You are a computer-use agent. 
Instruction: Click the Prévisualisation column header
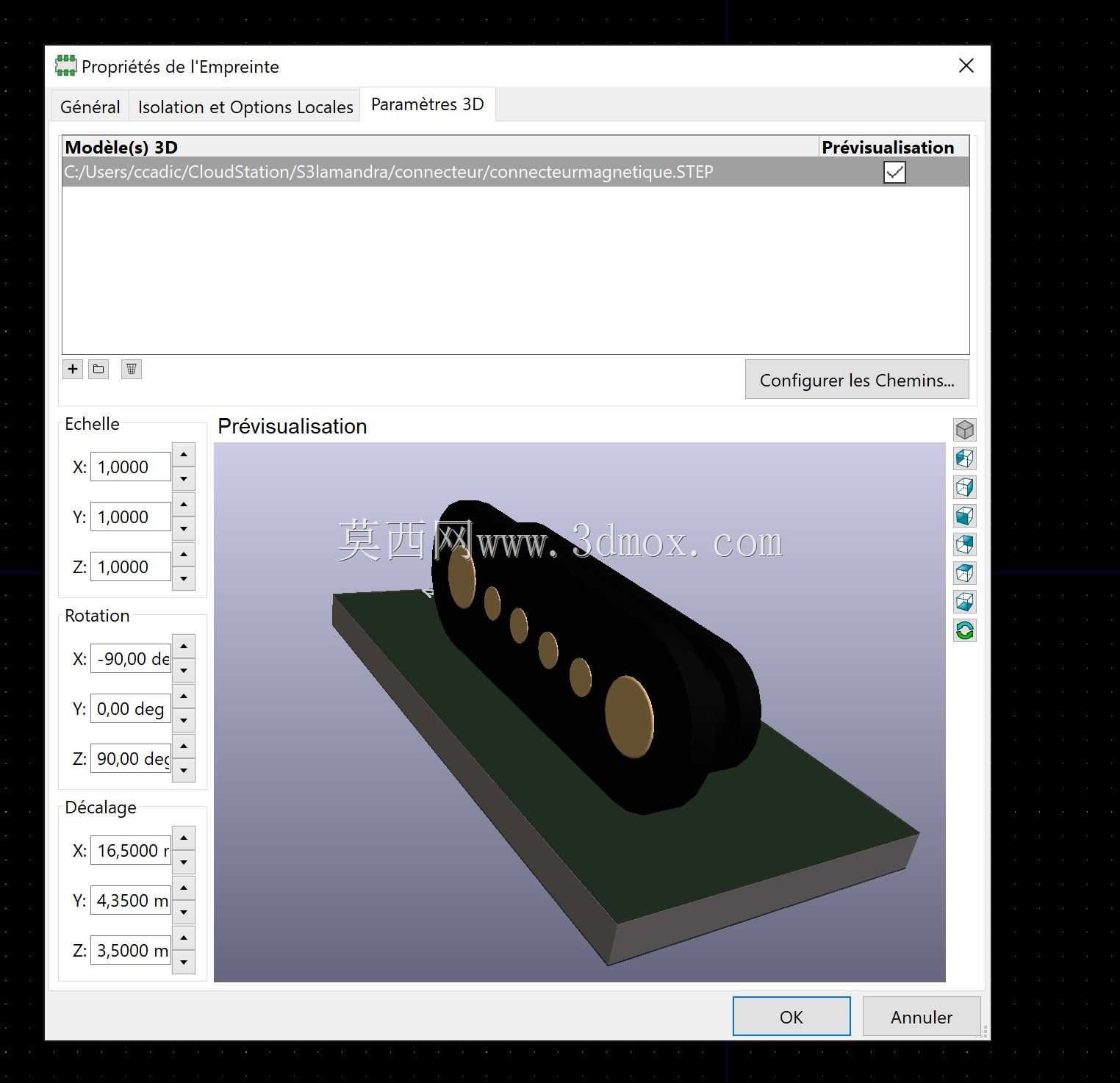[894, 147]
